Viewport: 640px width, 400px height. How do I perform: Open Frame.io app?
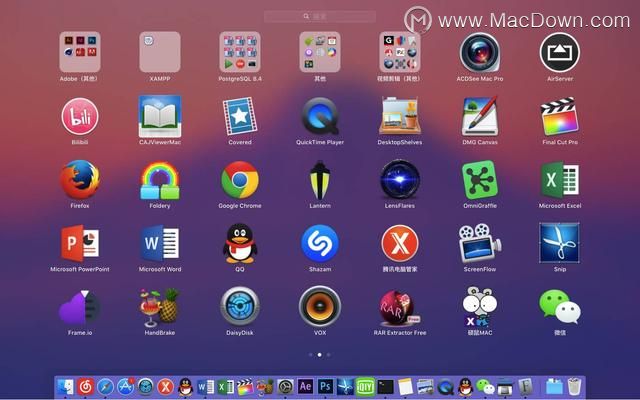[80, 307]
